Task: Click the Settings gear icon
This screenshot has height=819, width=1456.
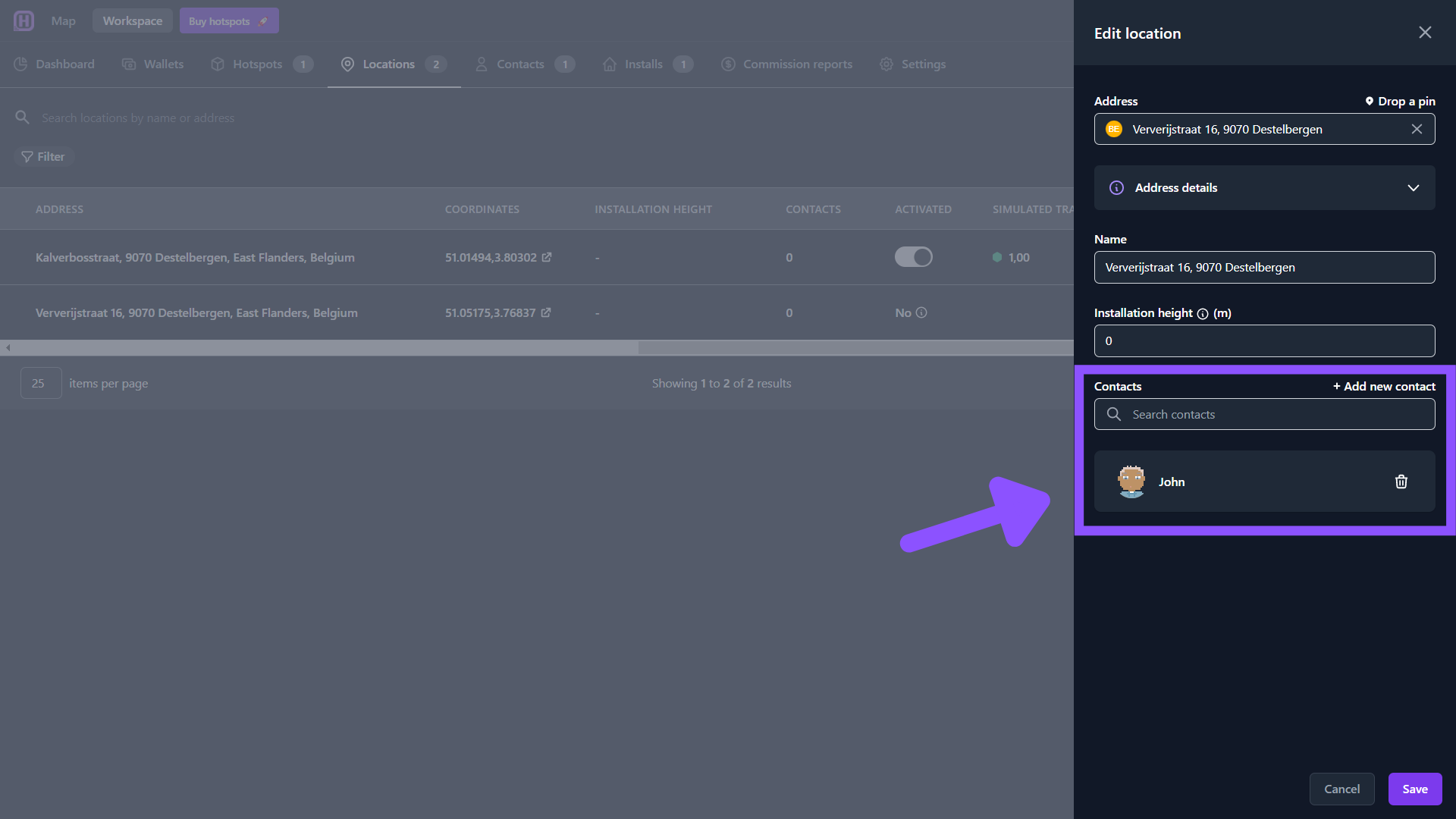Action: [x=886, y=64]
